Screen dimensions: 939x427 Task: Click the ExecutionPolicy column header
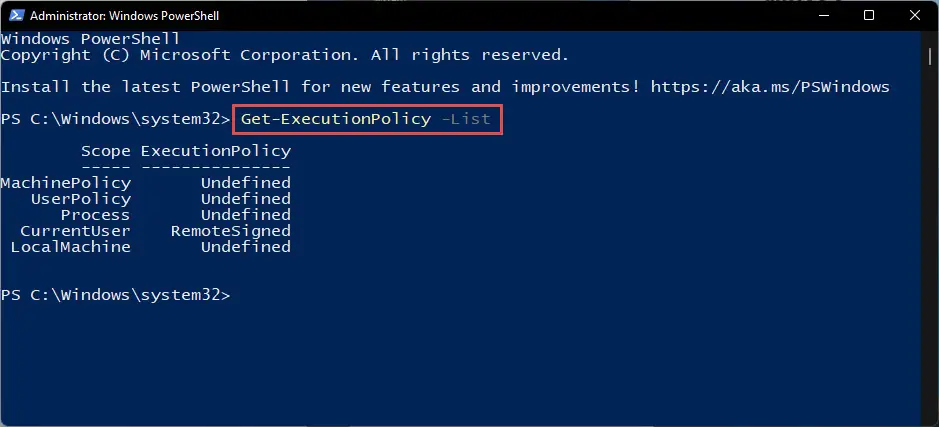click(x=216, y=151)
